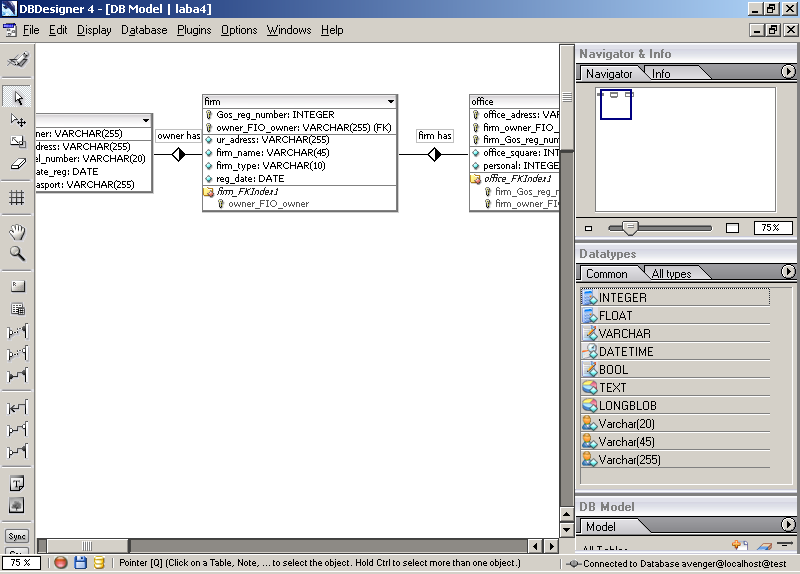This screenshot has height=574, width=800.
Task: Open Navigator panel arrow menu
Action: 788,71
